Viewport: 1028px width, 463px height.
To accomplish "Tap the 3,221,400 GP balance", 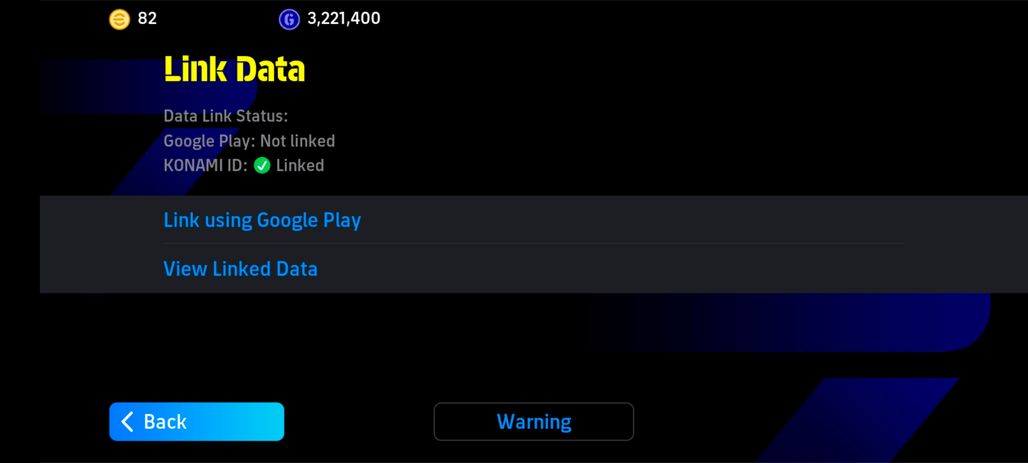I will pos(344,18).
